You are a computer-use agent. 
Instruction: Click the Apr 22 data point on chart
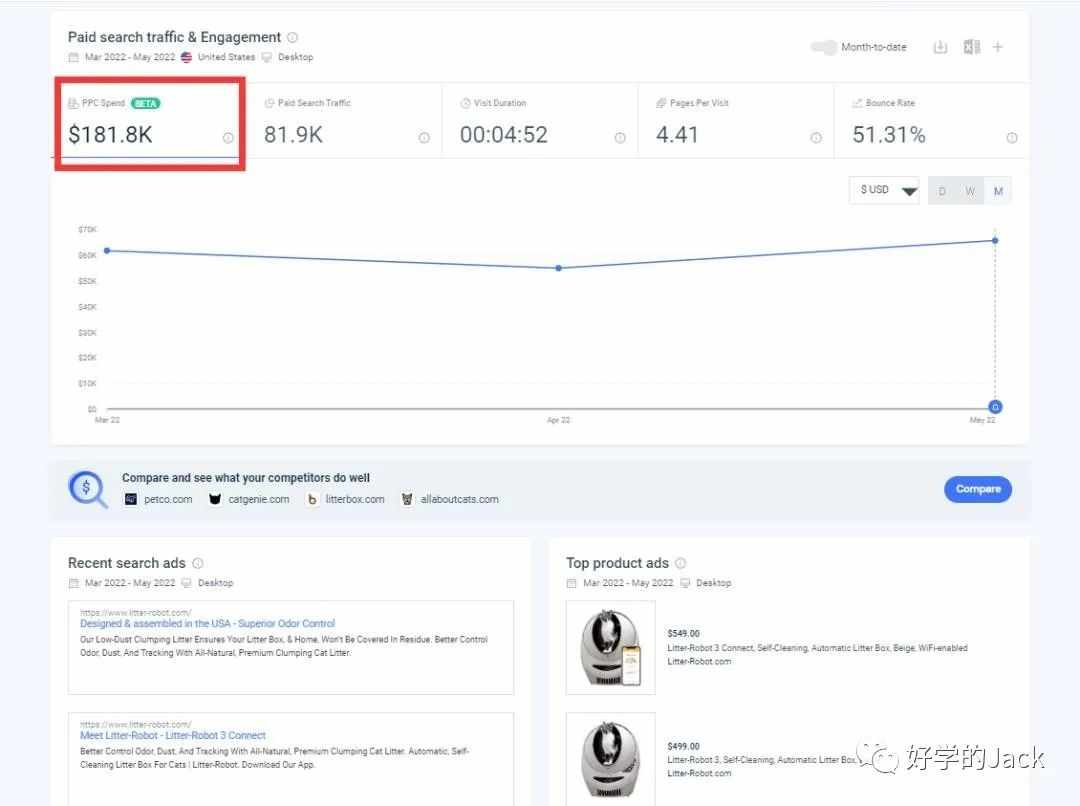559,268
